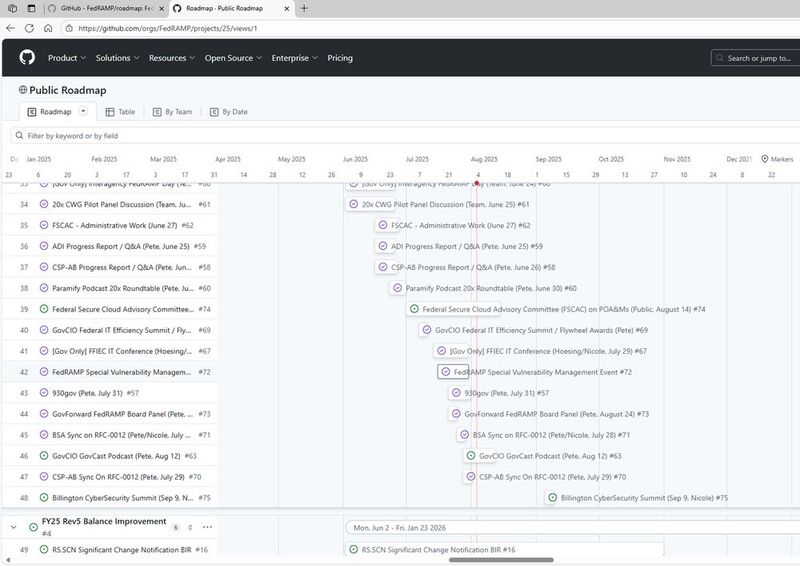Click the browser address bar URL
The height and width of the screenshot is (566, 800).
point(168,29)
